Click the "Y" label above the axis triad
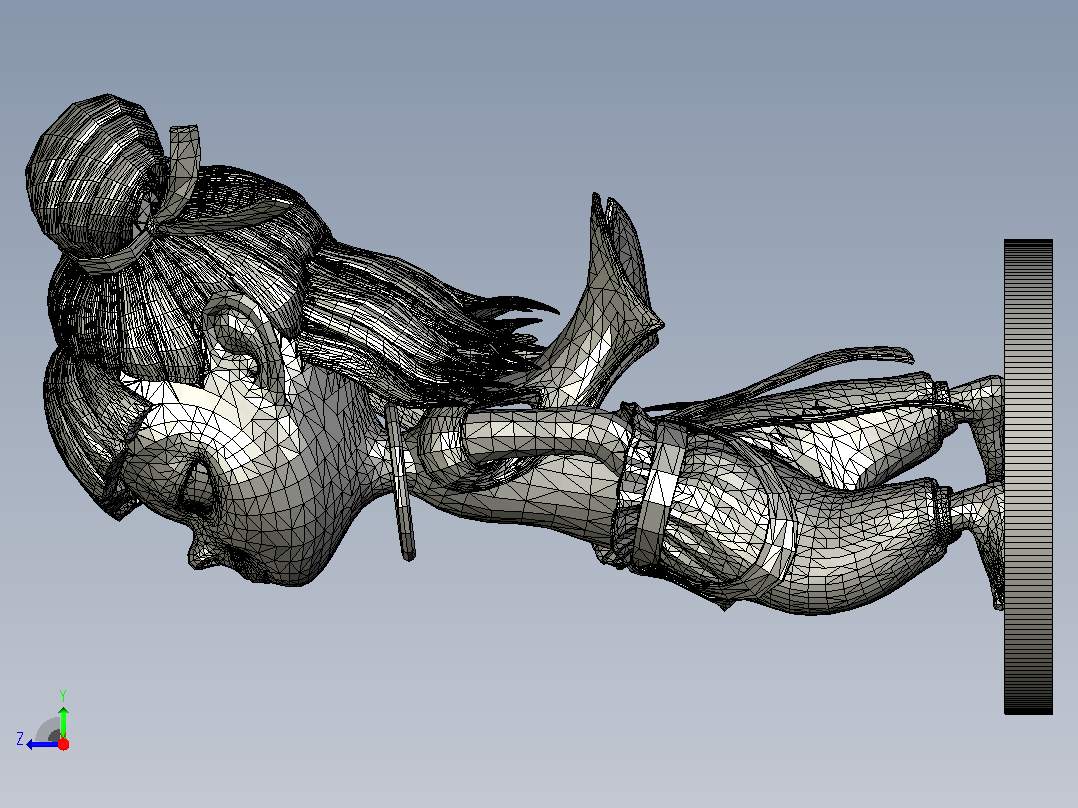Viewport: 1078px width, 808px height. tap(63, 695)
